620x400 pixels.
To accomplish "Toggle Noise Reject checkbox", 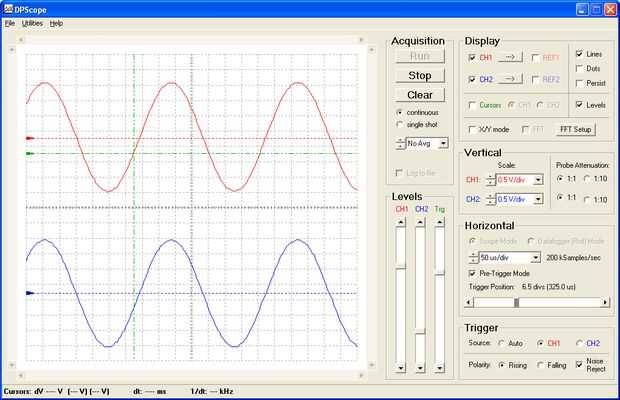I will [x=579, y=364].
